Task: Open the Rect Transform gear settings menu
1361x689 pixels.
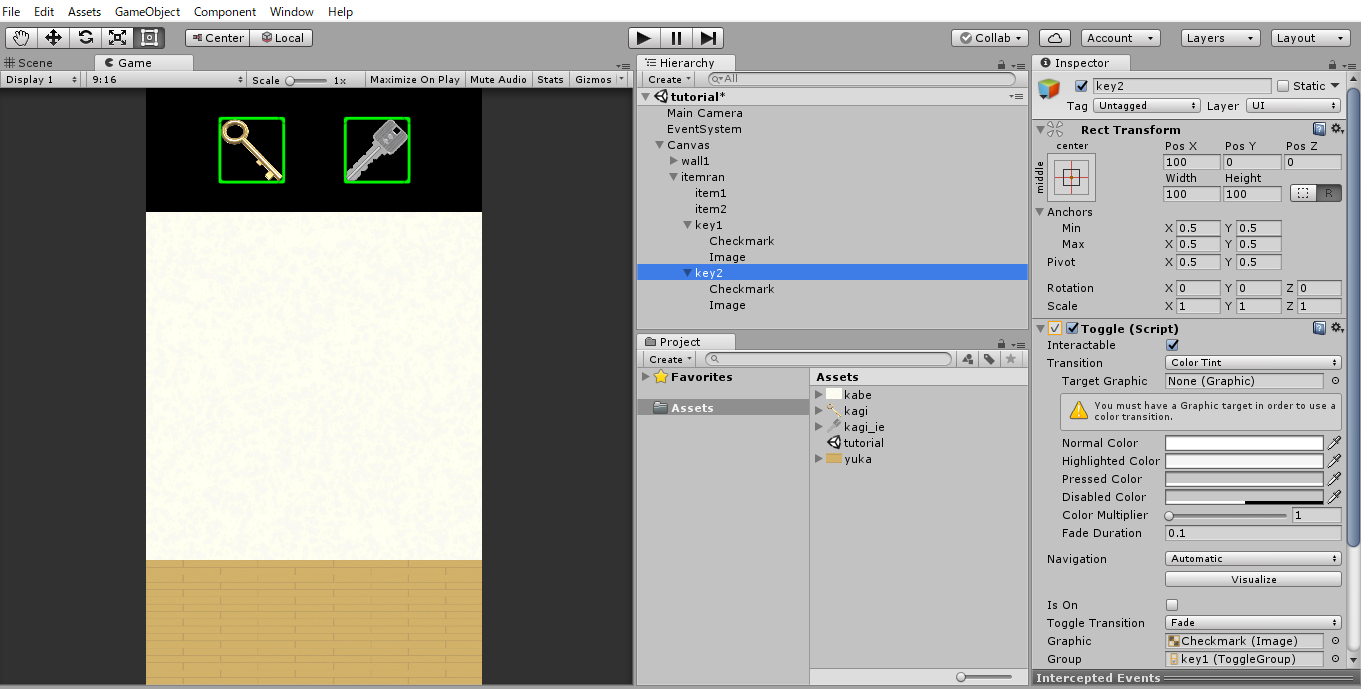Action: click(1337, 129)
